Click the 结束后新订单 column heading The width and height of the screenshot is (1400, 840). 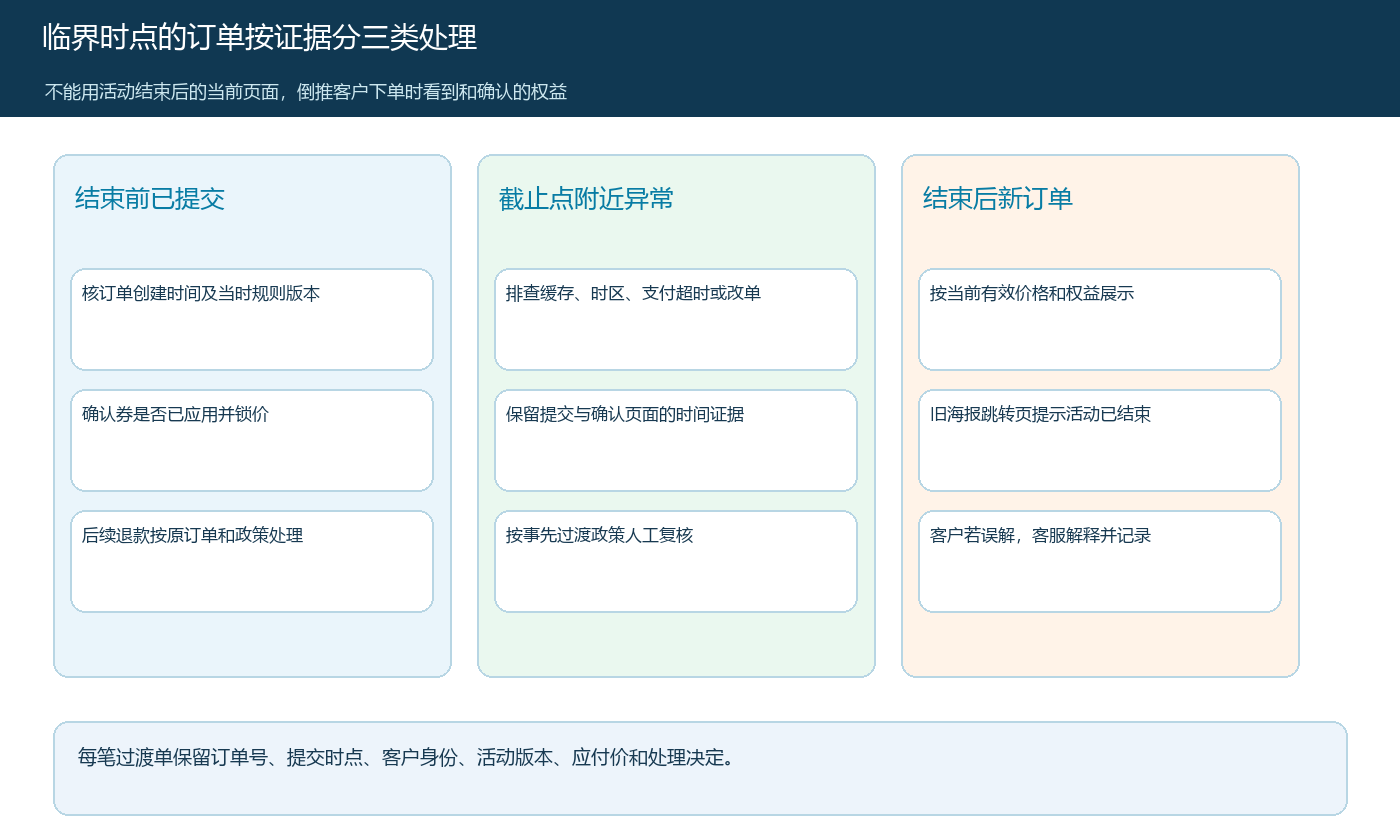tap(998, 198)
